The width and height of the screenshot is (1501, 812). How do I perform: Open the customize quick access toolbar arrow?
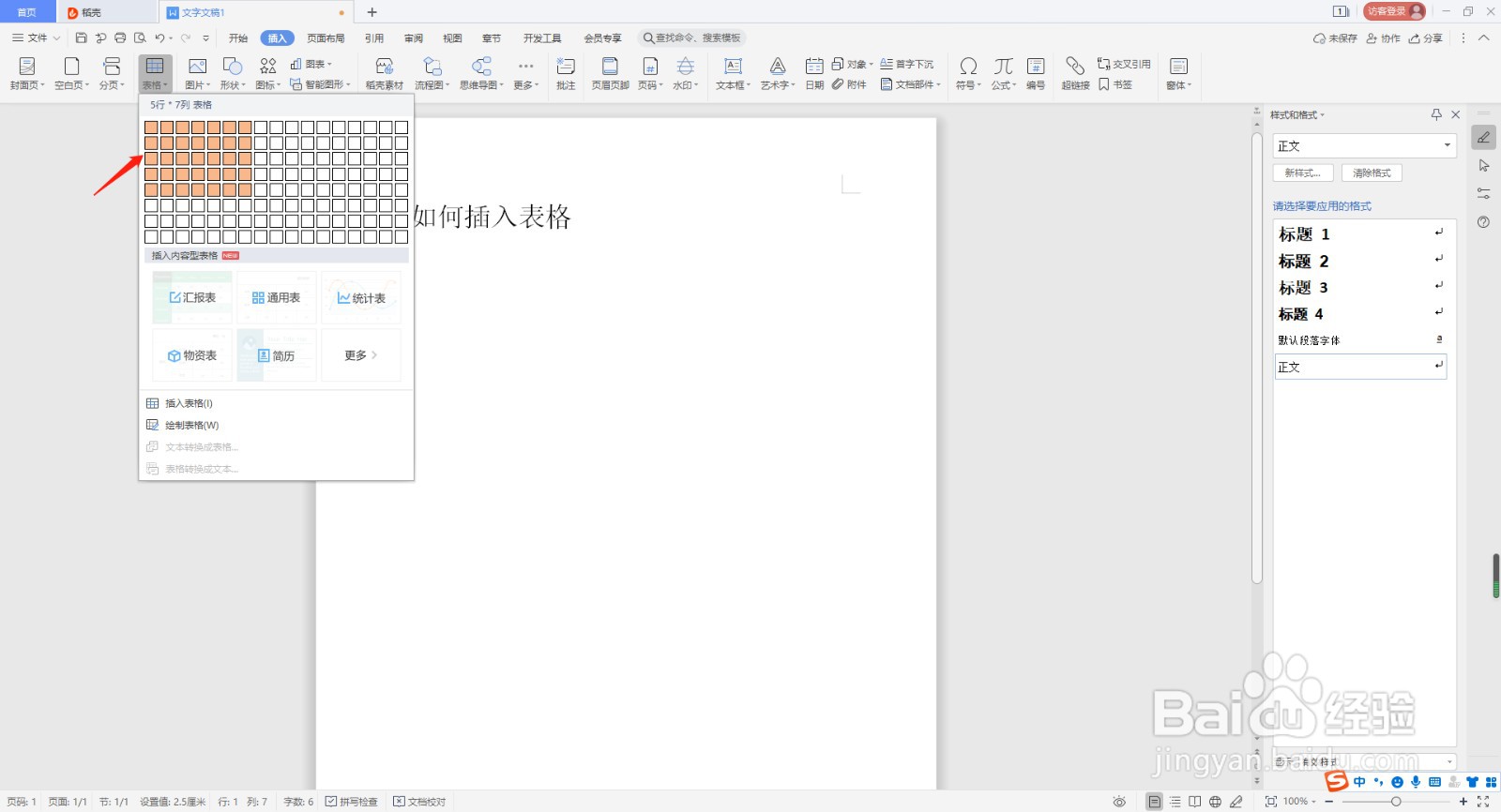click(x=205, y=38)
